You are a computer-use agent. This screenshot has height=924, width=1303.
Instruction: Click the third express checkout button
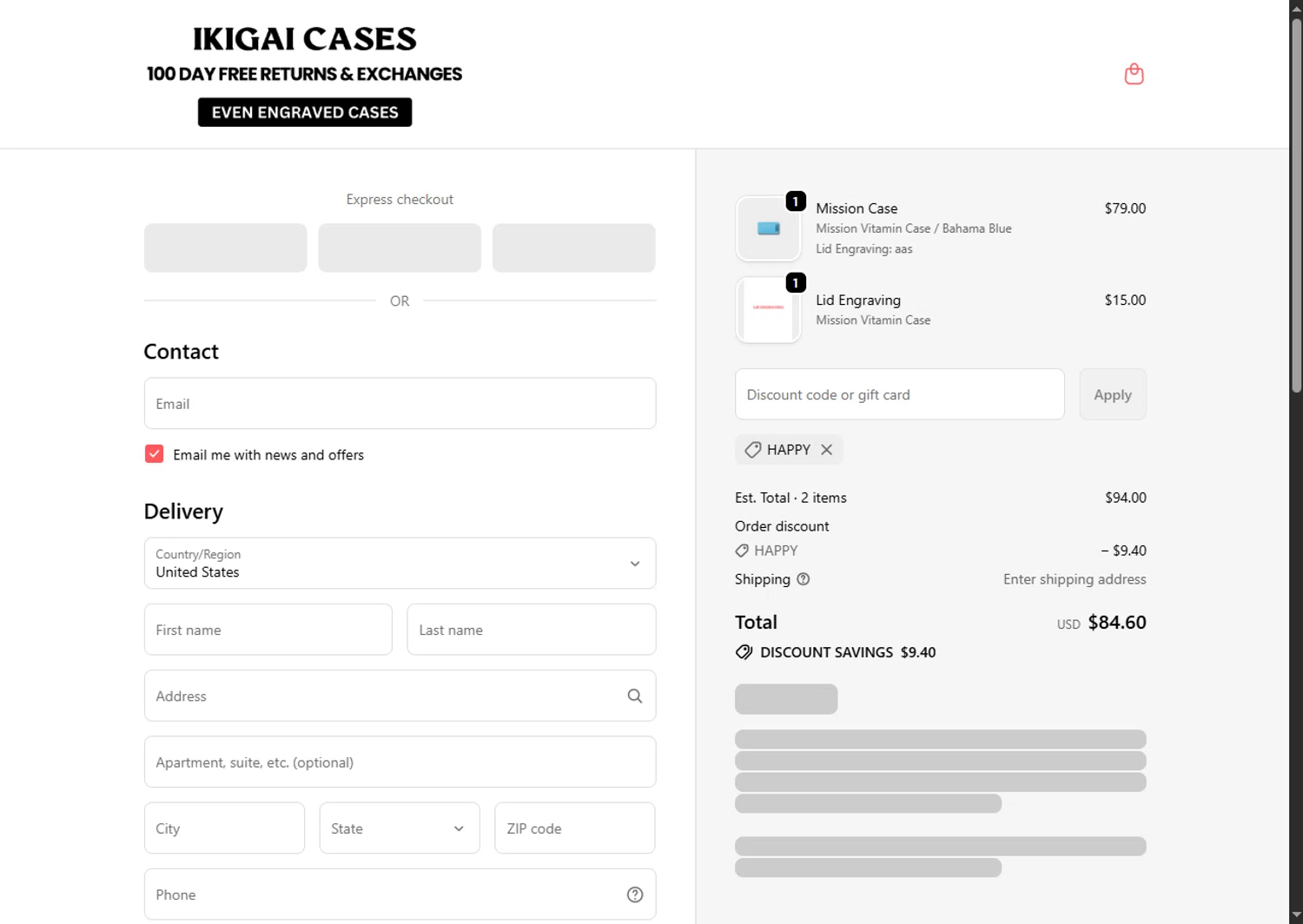pos(573,247)
